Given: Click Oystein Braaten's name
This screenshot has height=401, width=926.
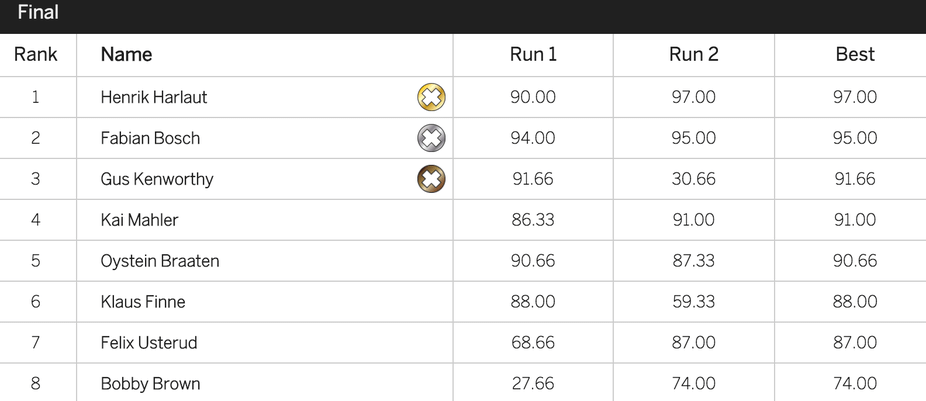Looking at the screenshot, I should pos(159,261).
